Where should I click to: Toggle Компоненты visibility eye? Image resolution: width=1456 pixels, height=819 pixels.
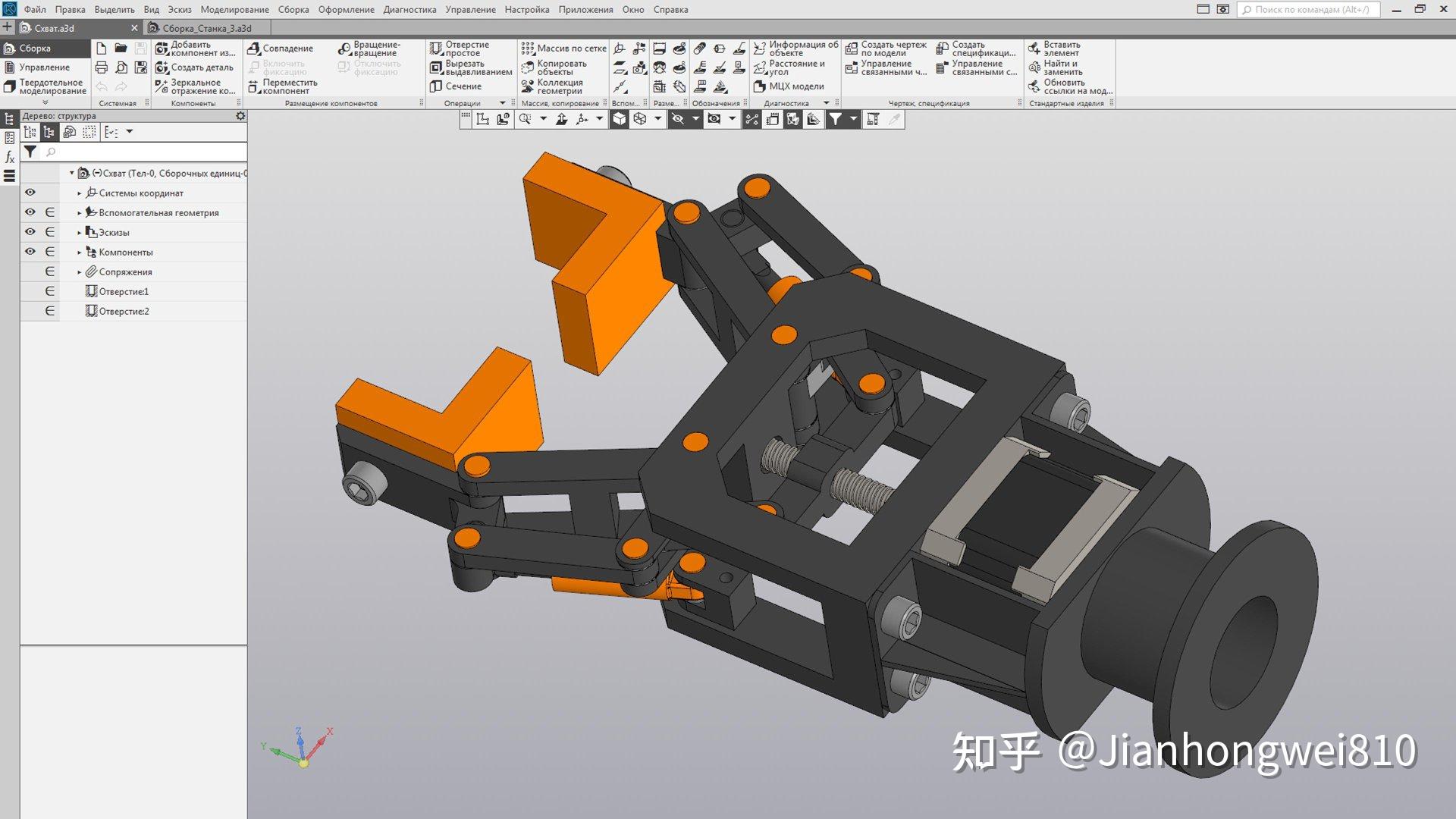30,252
